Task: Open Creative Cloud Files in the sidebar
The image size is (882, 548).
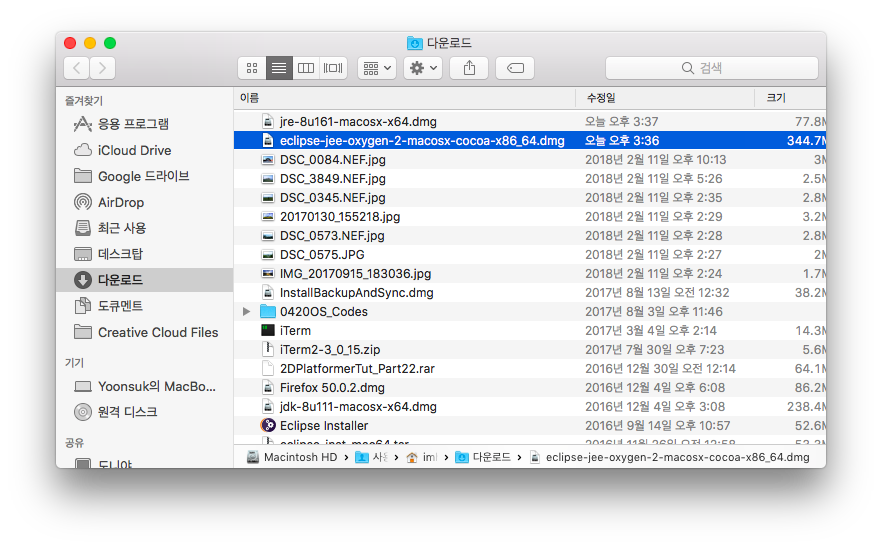Action: (145, 332)
